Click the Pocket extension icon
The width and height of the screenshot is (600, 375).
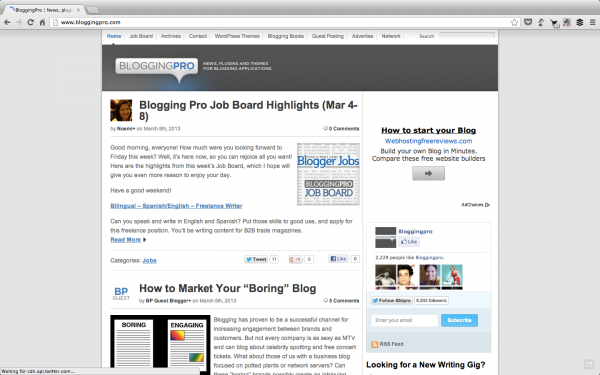pyautogui.click(x=528, y=23)
